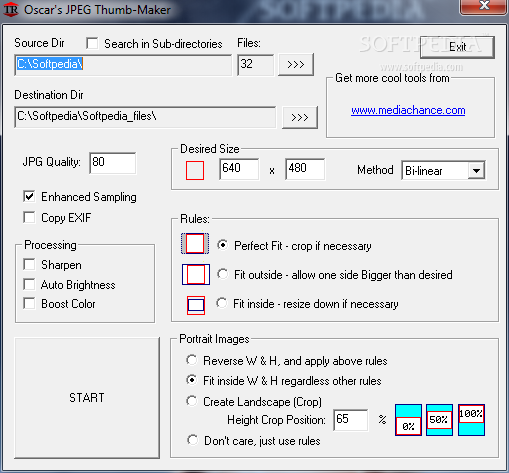Set crop position with 100% preset icon
The image size is (509, 473).
471,420
